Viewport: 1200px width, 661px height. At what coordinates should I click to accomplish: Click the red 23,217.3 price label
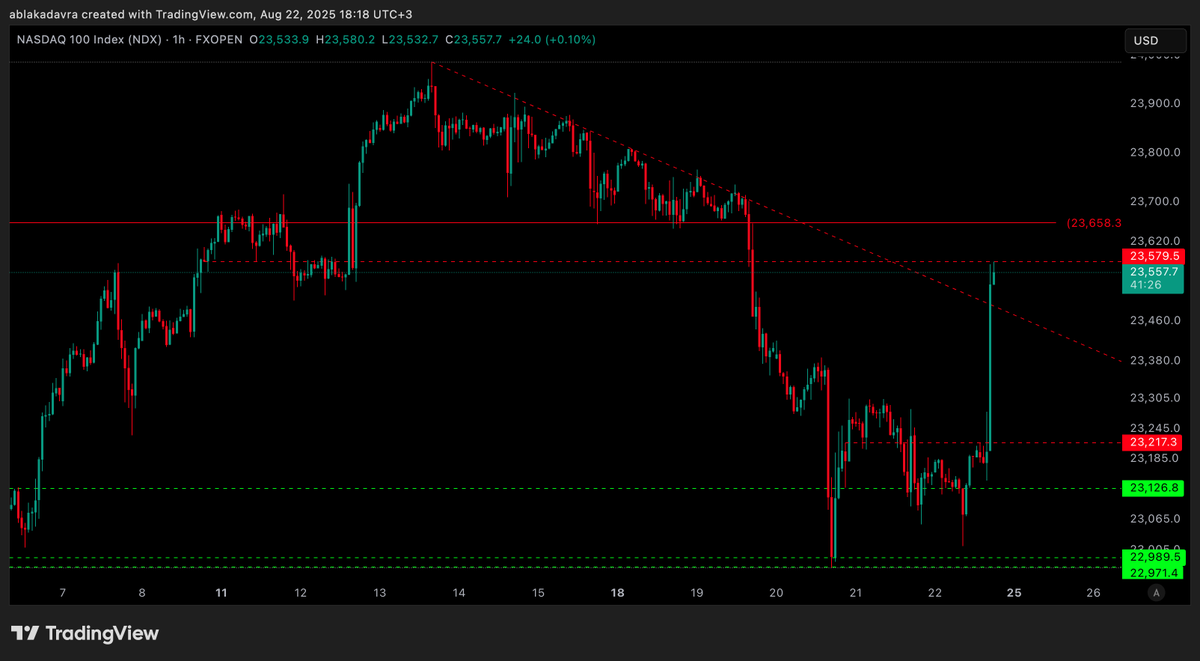pos(1154,442)
